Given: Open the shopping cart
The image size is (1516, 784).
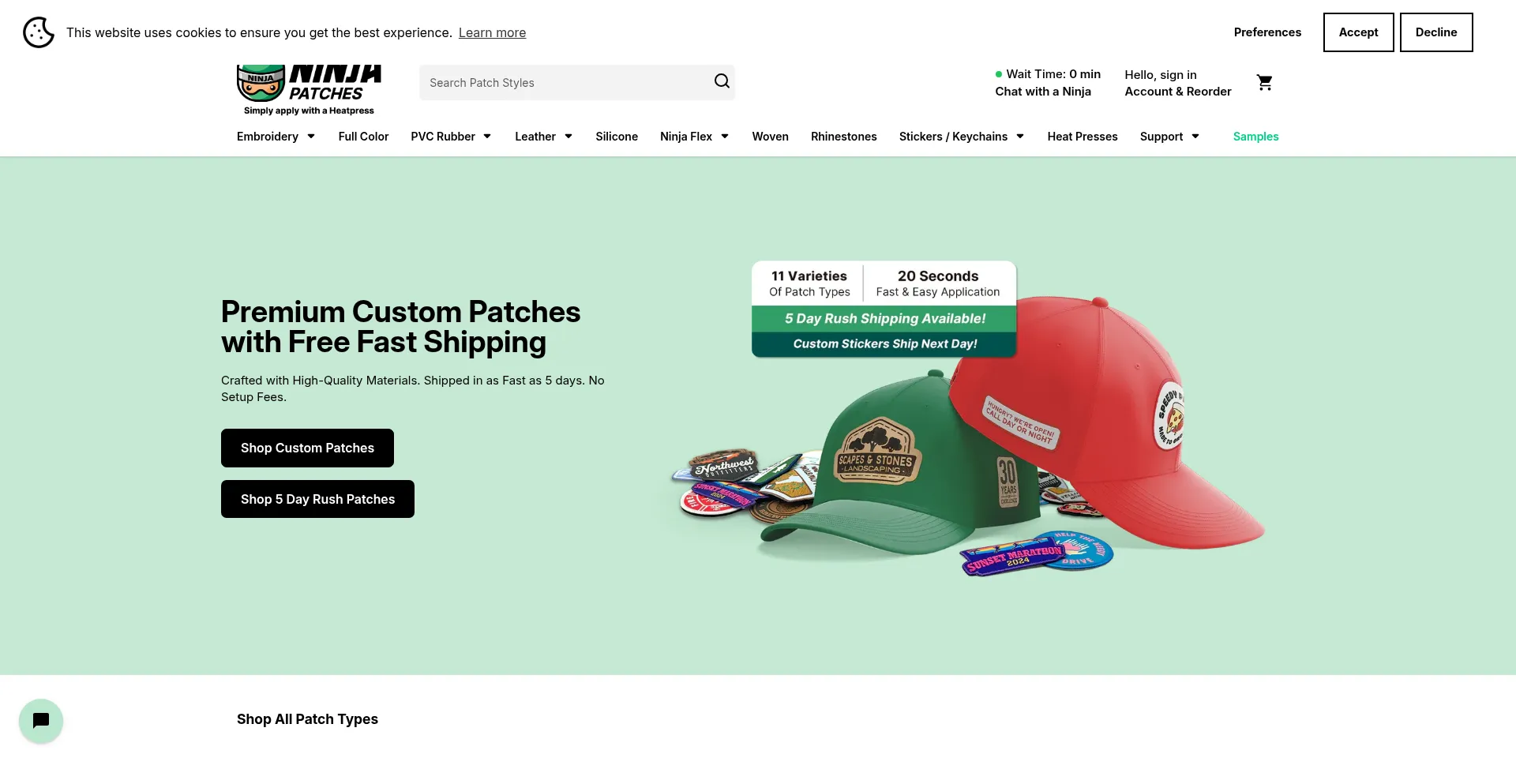Looking at the screenshot, I should [x=1264, y=82].
